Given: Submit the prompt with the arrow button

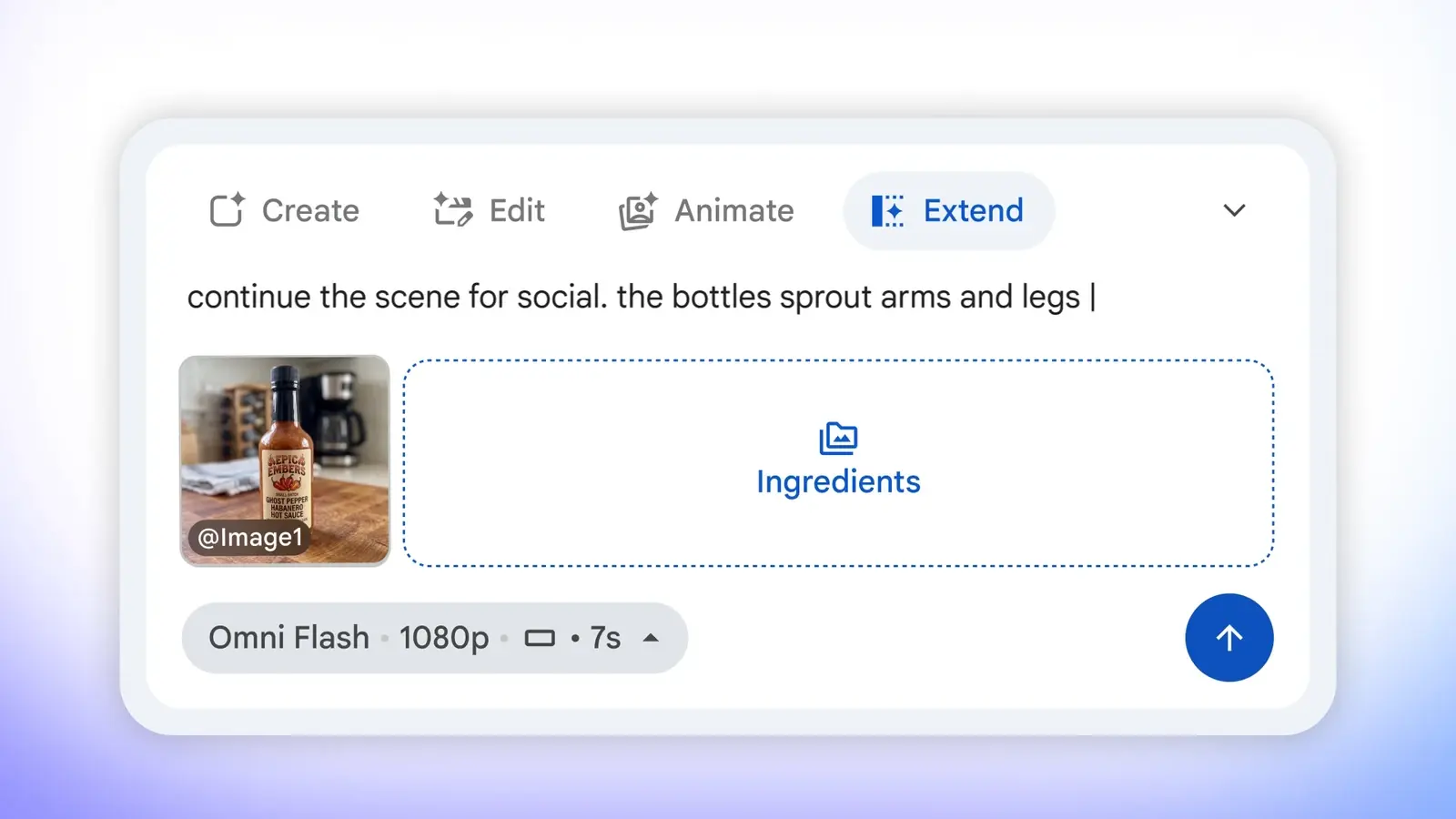Looking at the screenshot, I should click(x=1229, y=638).
